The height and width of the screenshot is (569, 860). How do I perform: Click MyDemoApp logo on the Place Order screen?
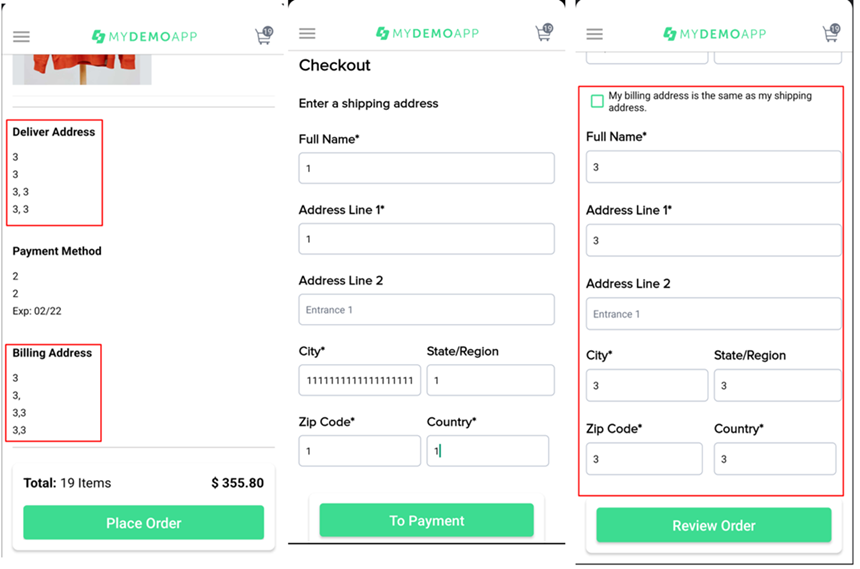[144, 37]
